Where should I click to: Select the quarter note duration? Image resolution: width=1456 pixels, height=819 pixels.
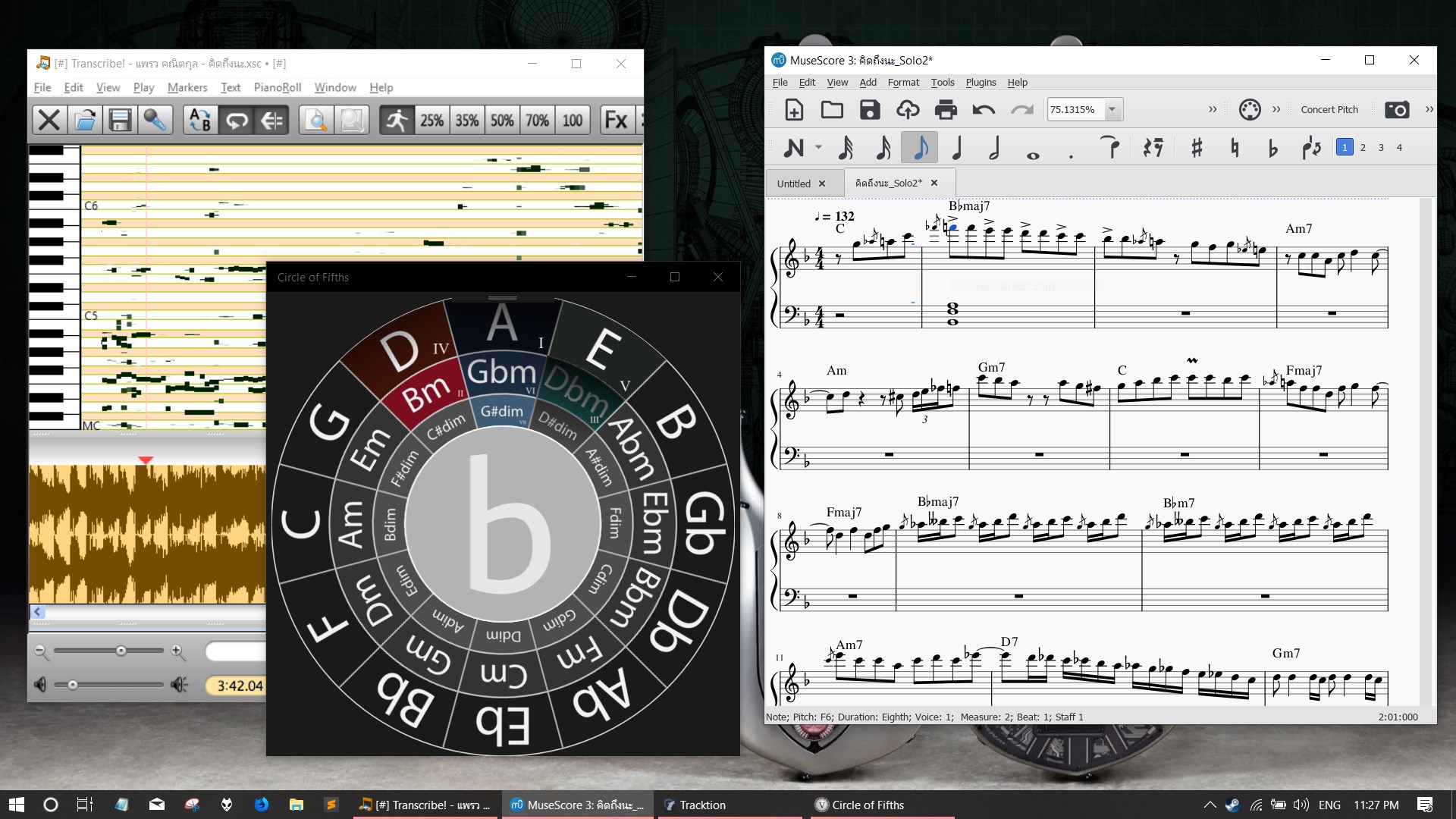(x=957, y=148)
